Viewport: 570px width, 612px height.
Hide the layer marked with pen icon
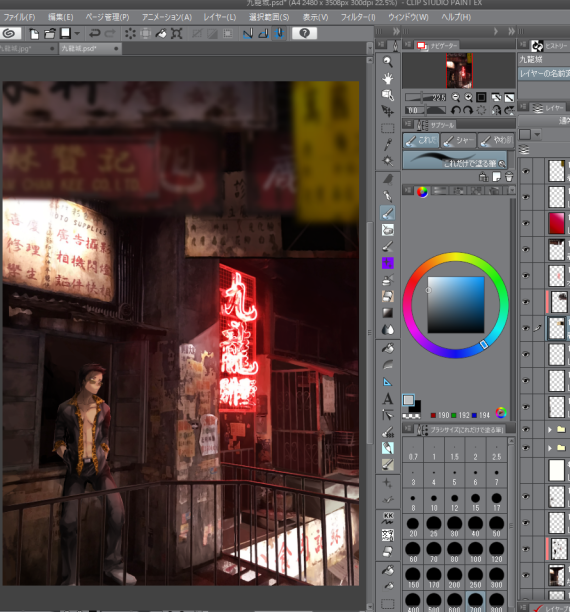tap(526, 328)
